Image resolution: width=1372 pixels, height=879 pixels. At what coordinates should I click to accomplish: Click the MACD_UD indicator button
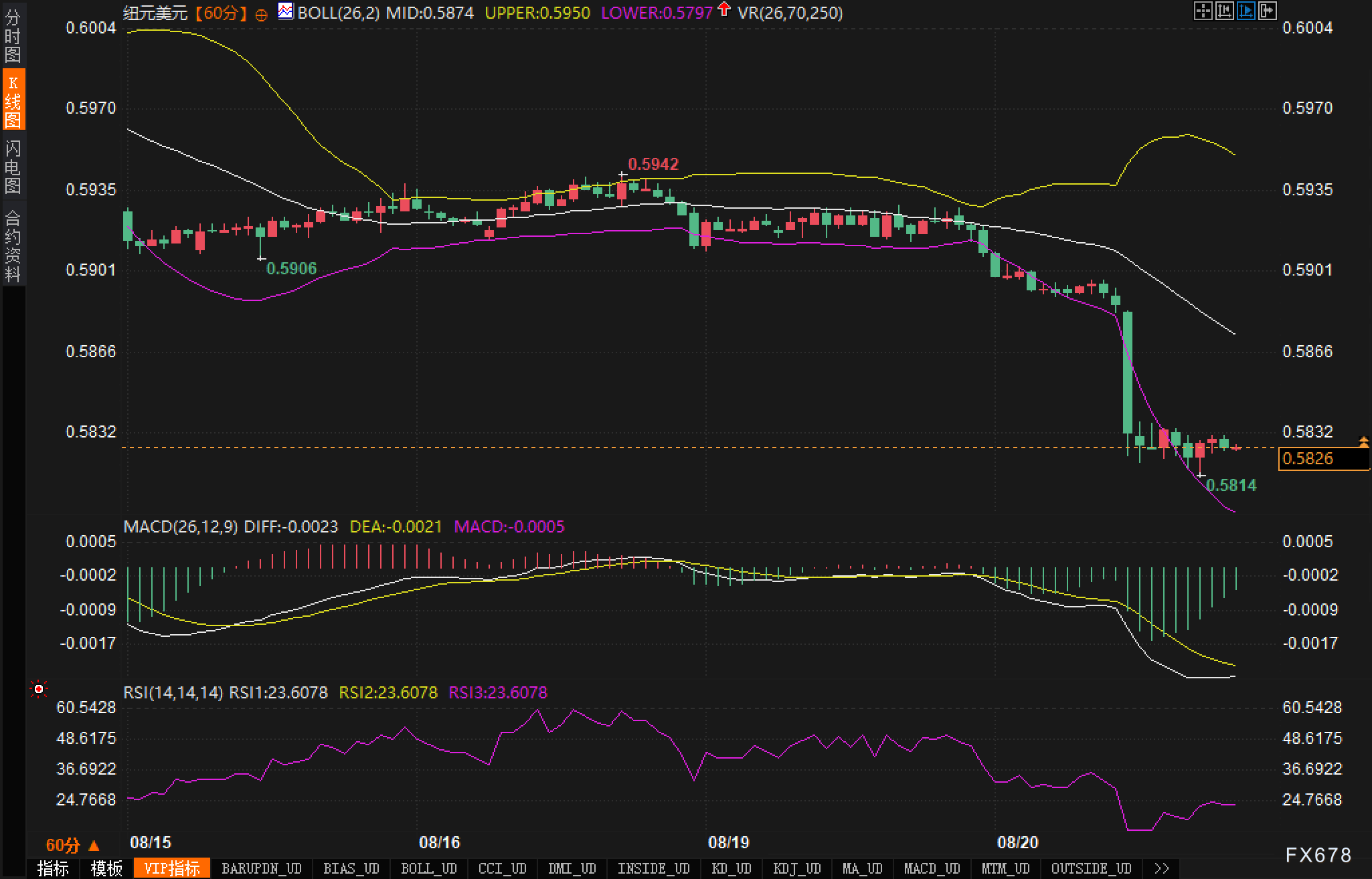[932, 868]
